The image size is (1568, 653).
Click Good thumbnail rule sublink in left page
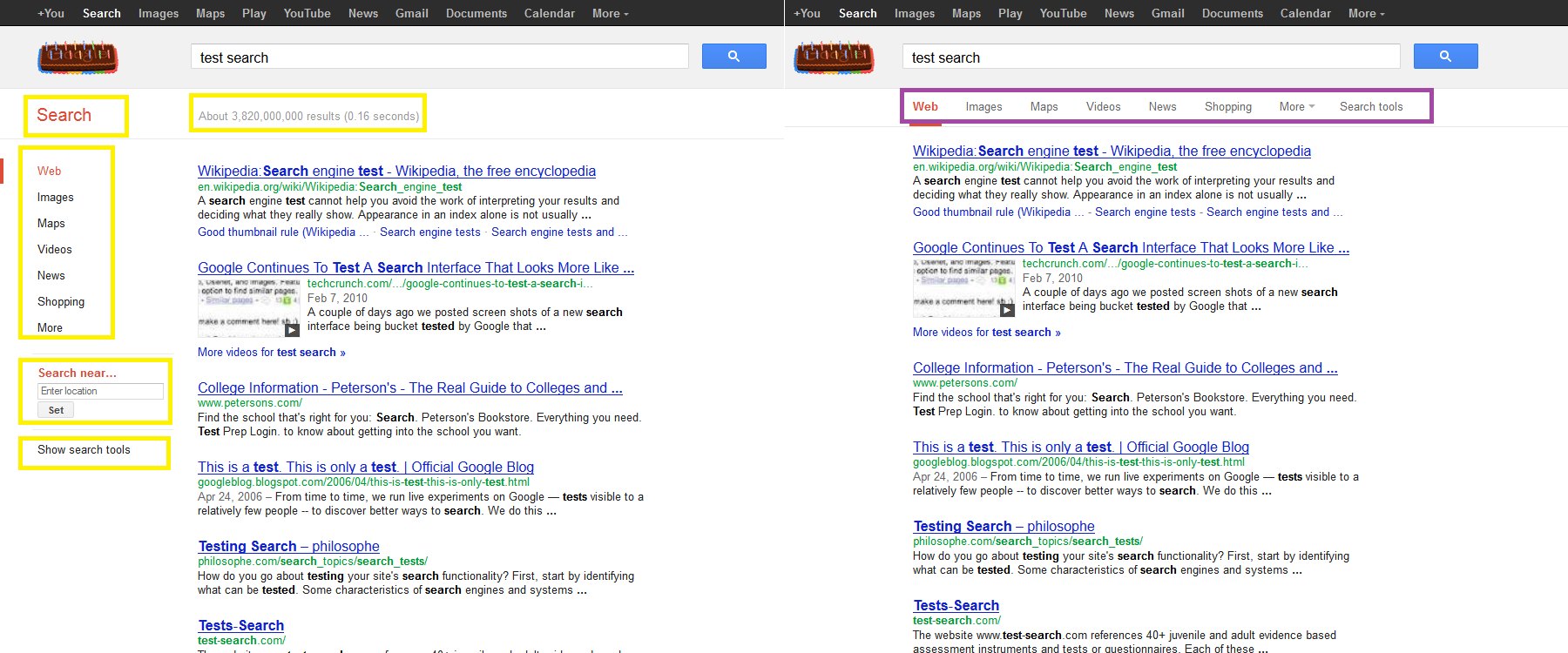pyautogui.click(x=282, y=232)
